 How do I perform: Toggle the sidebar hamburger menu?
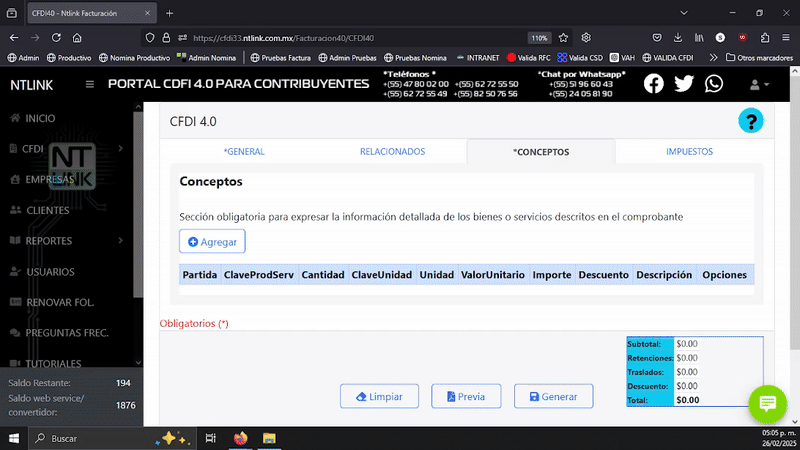(x=90, y=84)
